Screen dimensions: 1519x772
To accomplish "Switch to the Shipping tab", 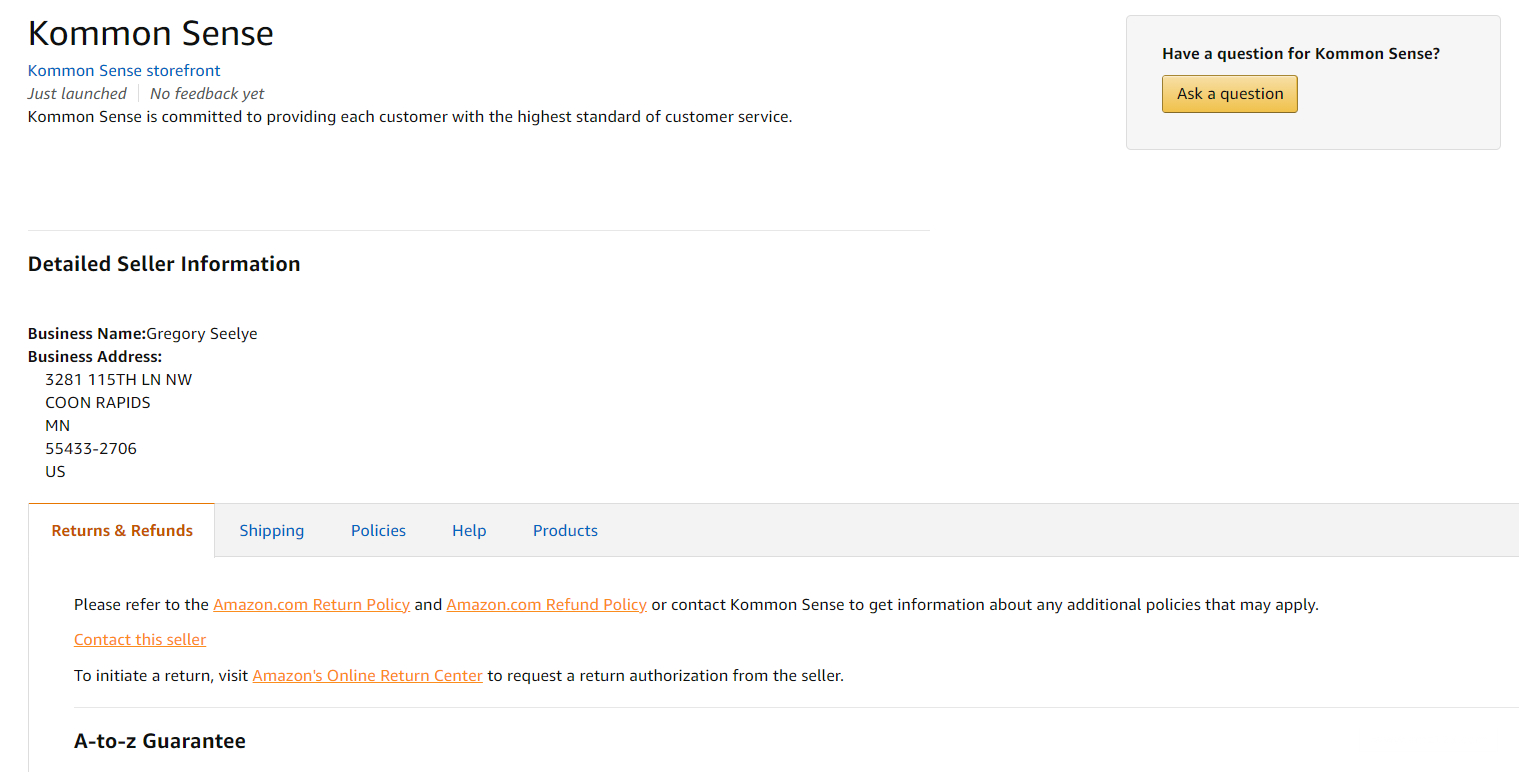I will click(x=271, y=531).
